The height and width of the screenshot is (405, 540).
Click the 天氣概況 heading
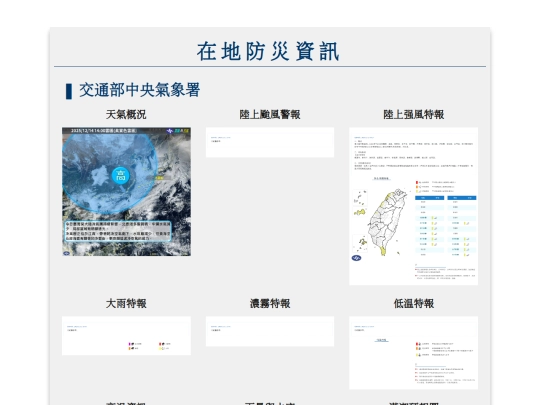pyautogui.click(x=126, y=115)
